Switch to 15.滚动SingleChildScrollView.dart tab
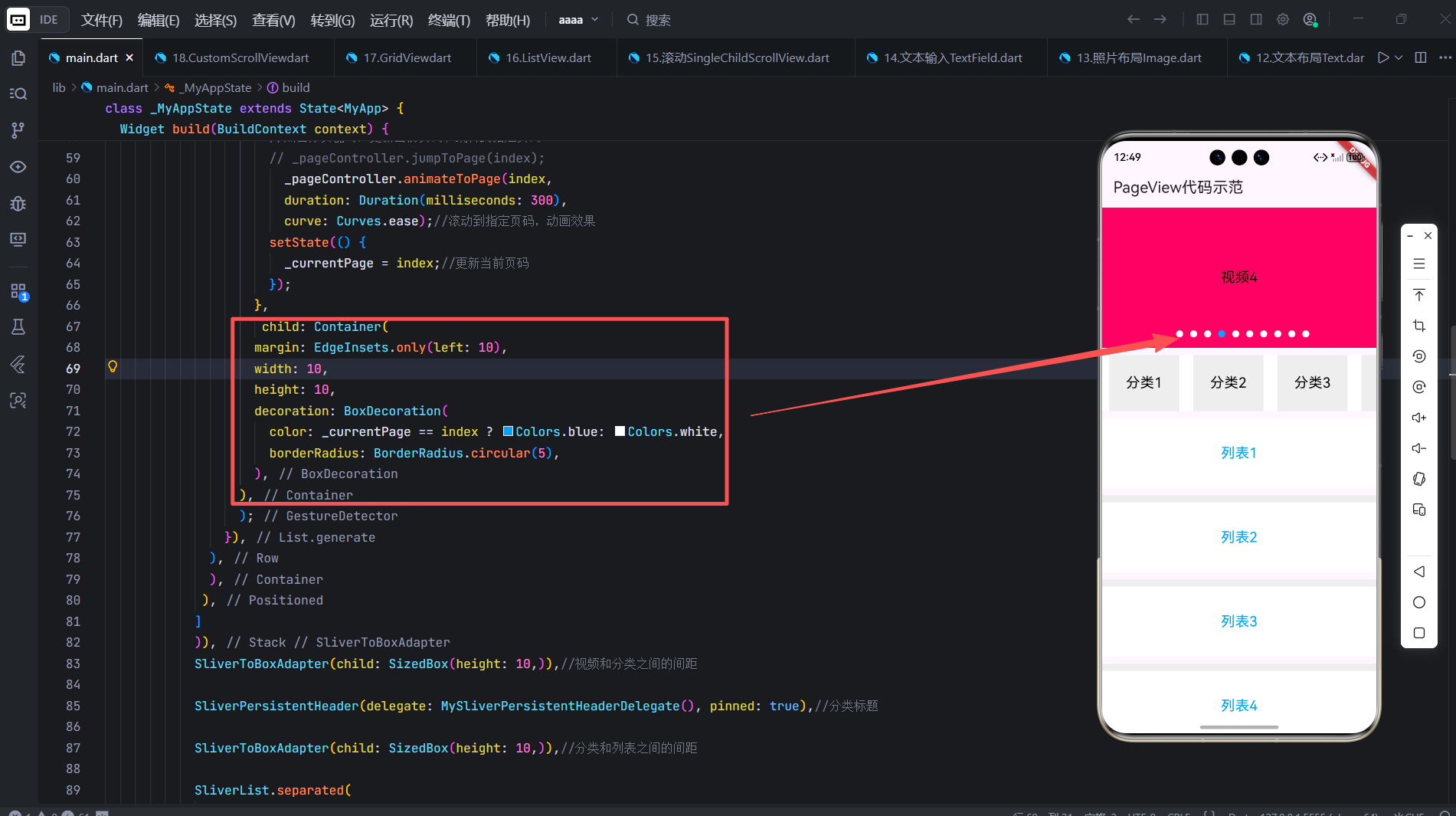The width and height of the screenshot is (1456, 816). [x=737, y=57]
